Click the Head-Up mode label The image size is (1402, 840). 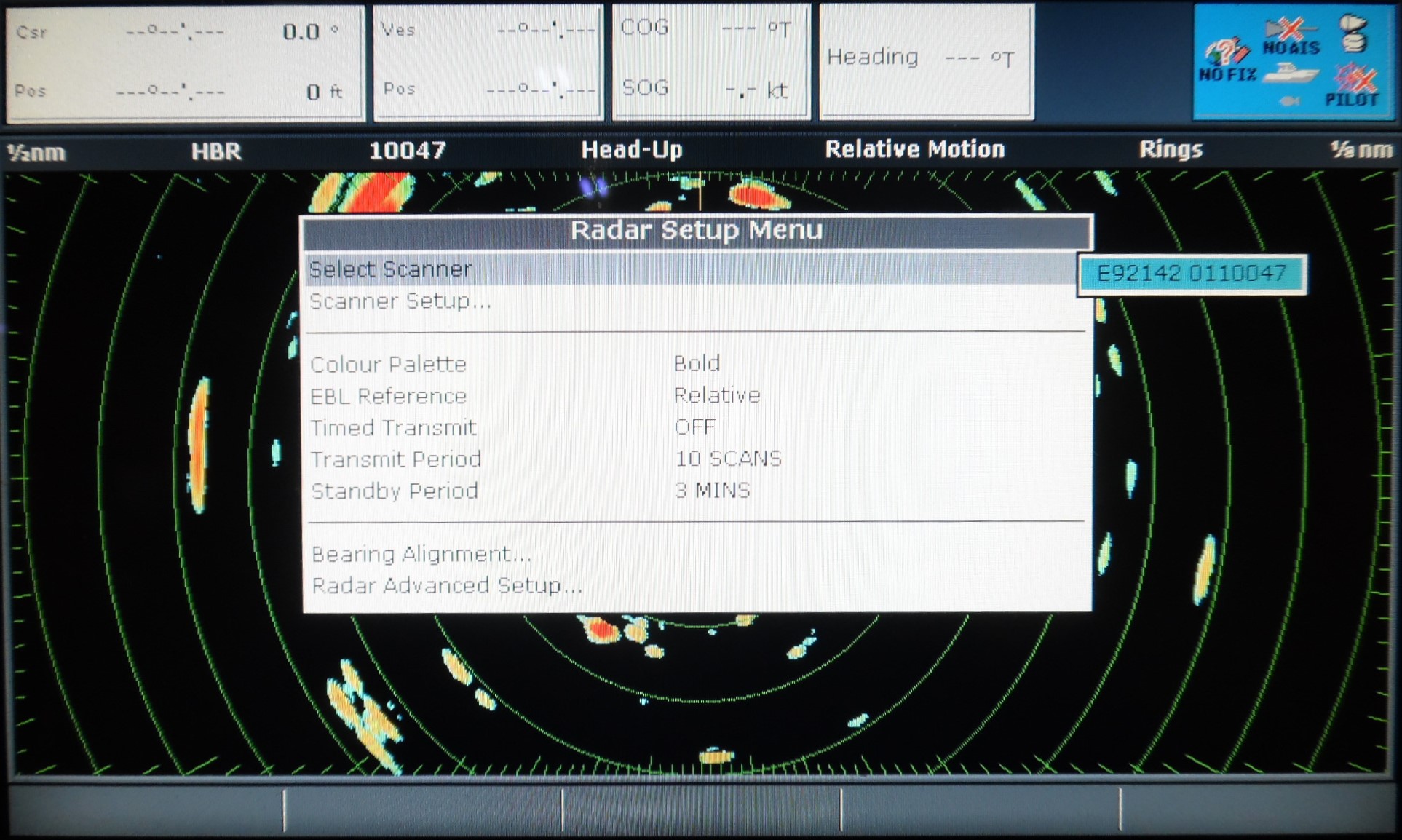point(630,150)
